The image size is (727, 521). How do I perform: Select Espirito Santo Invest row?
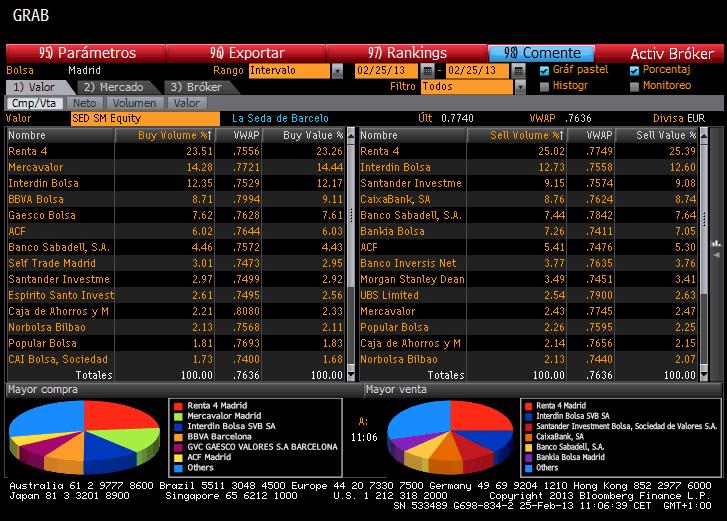(176, 295)
